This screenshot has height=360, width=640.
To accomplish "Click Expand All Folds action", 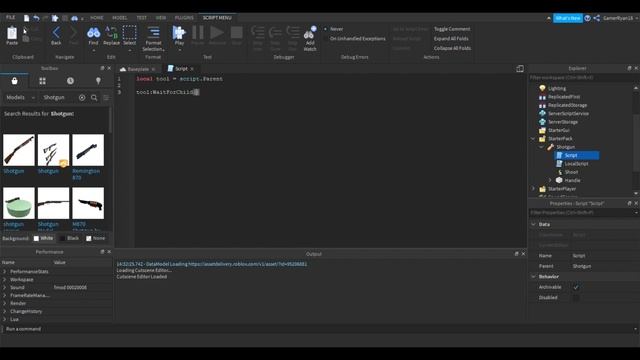I will tap(451, 39).
